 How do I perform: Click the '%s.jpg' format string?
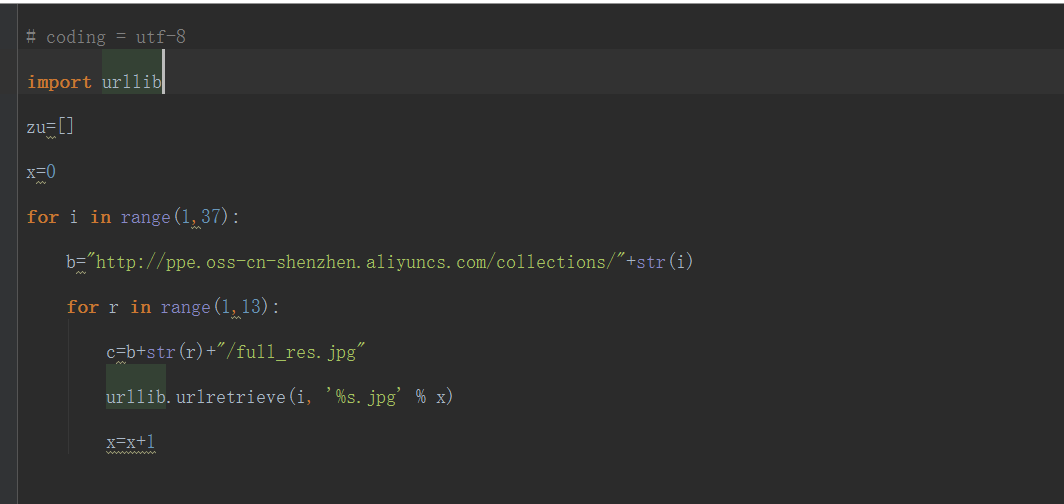(366, 397)
